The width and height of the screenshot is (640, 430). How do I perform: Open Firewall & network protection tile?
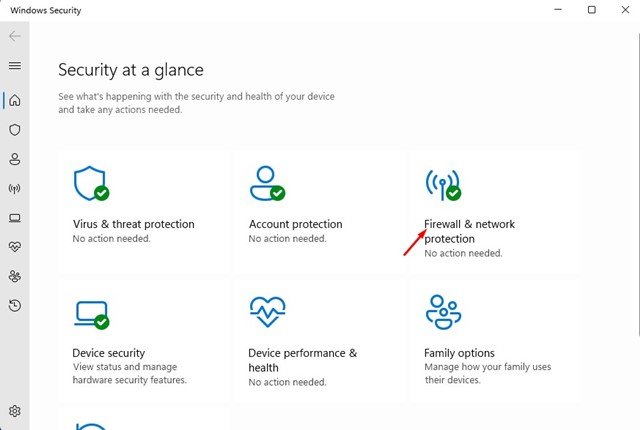pyautogui.click(x=493, y=214)
